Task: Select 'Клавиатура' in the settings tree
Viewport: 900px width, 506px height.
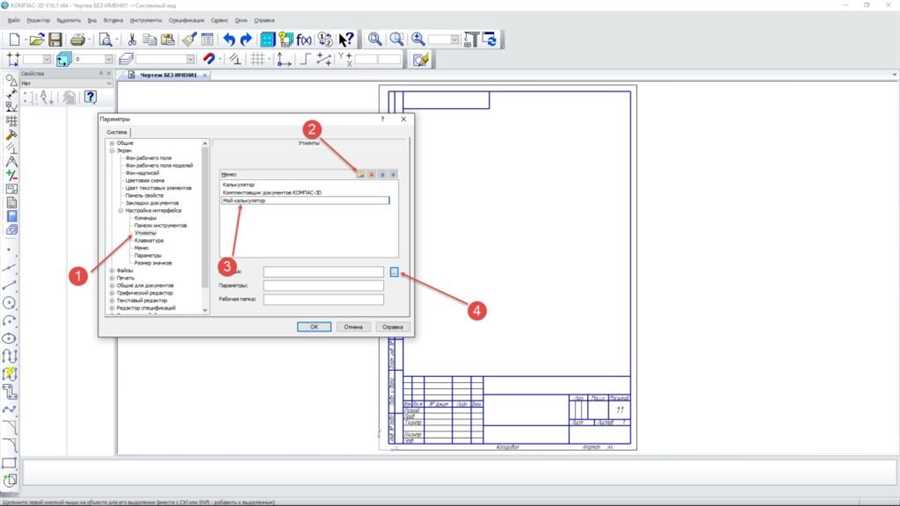Action: click(x=149, y=240)
